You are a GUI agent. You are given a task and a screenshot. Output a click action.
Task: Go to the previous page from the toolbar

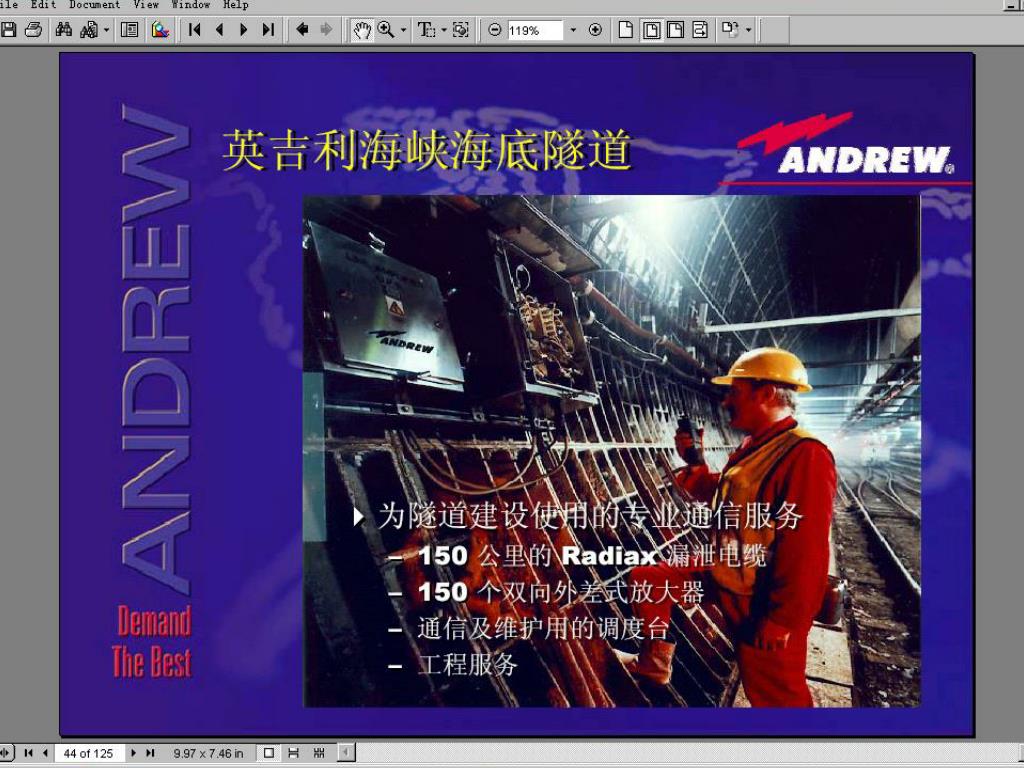pos(219,30)
